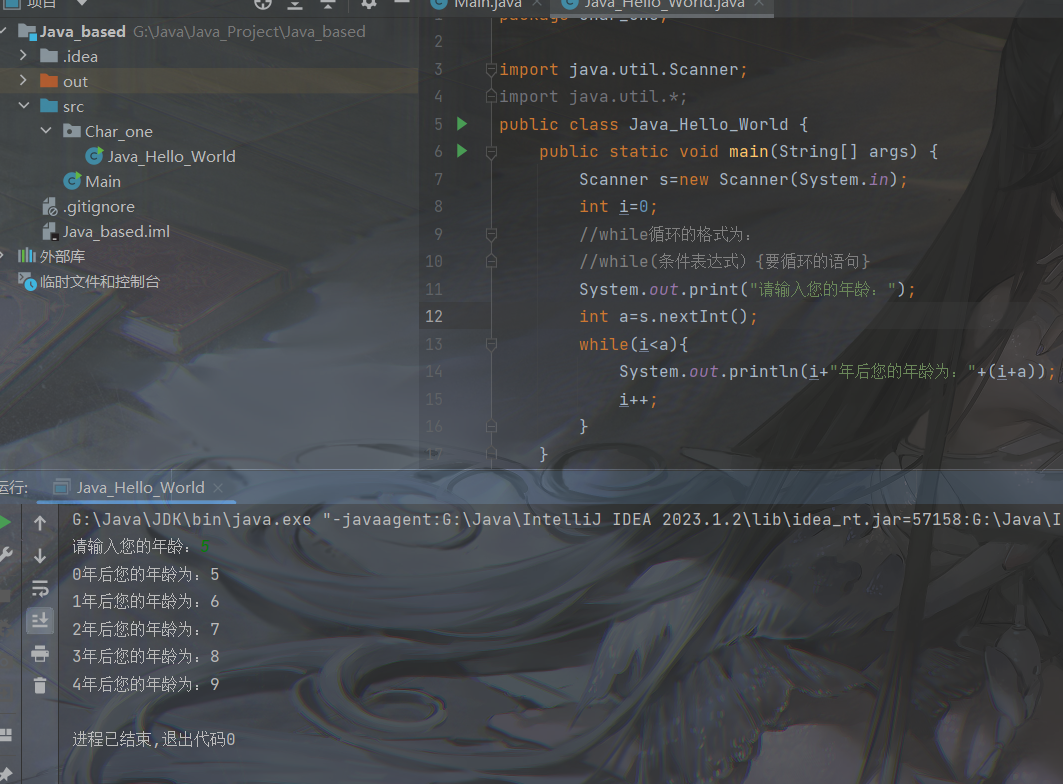Expand the .idea folder
Viewport: 1063px width, 784px height.
click(24, 56)
